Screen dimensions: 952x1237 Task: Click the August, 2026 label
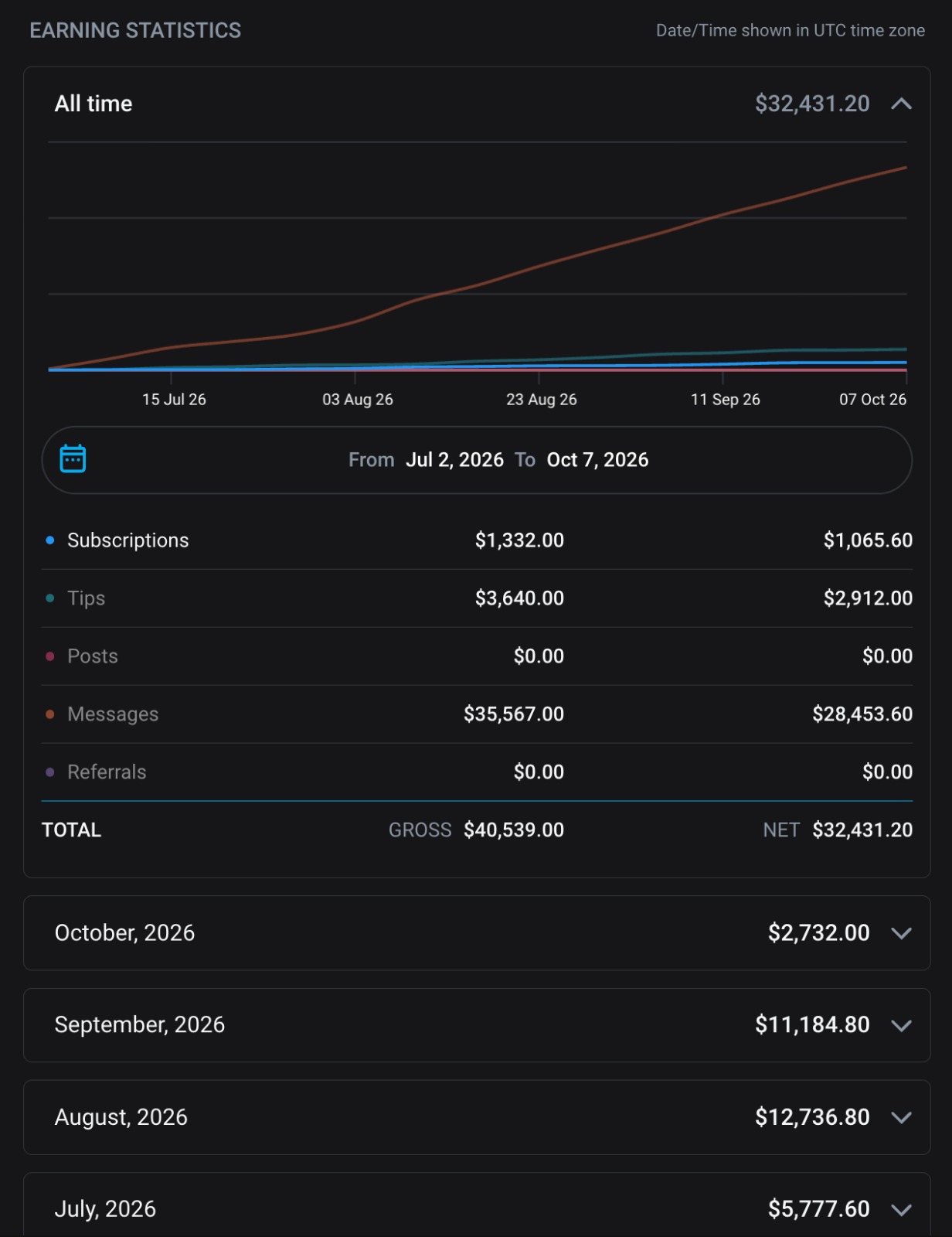[x=121, y=1117]
